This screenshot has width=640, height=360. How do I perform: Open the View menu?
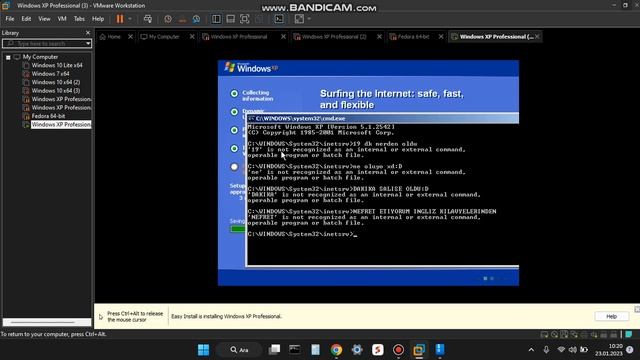44,19
